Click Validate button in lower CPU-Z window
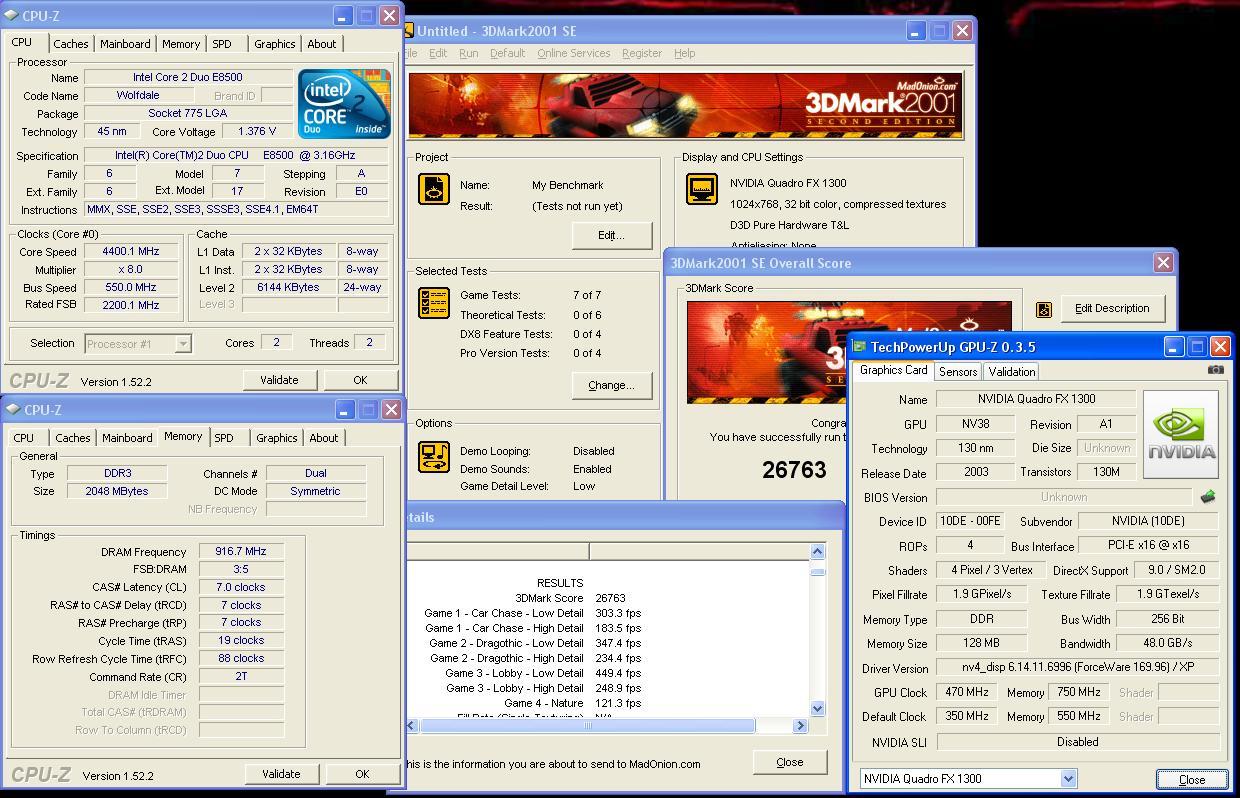 (281, 774)
